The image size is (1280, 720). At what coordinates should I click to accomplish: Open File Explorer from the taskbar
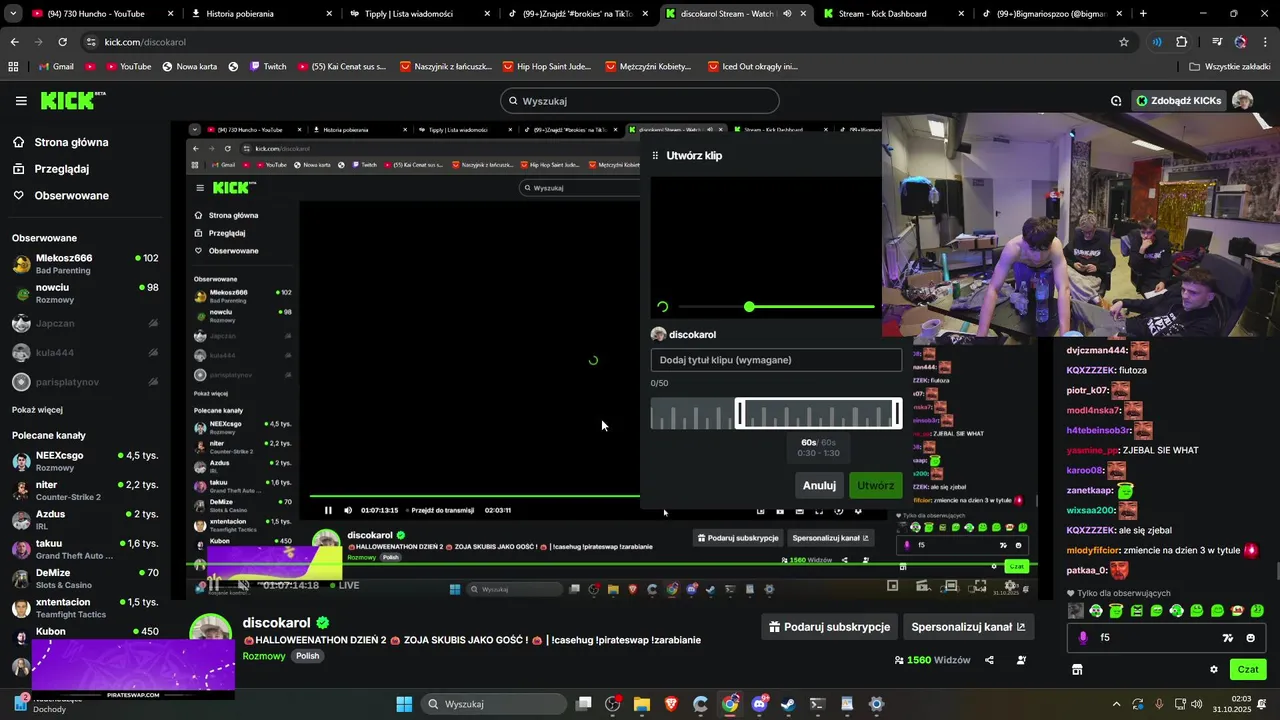point(642,704)
